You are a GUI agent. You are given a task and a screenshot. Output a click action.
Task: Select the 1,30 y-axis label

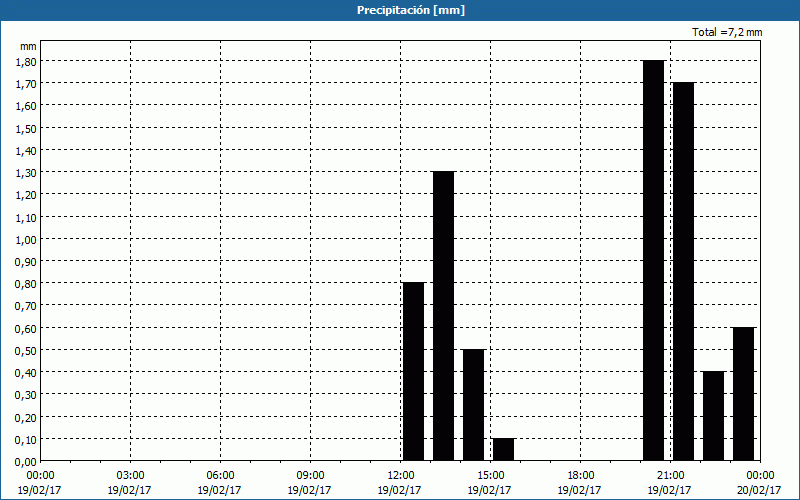(x=26, y=173)
